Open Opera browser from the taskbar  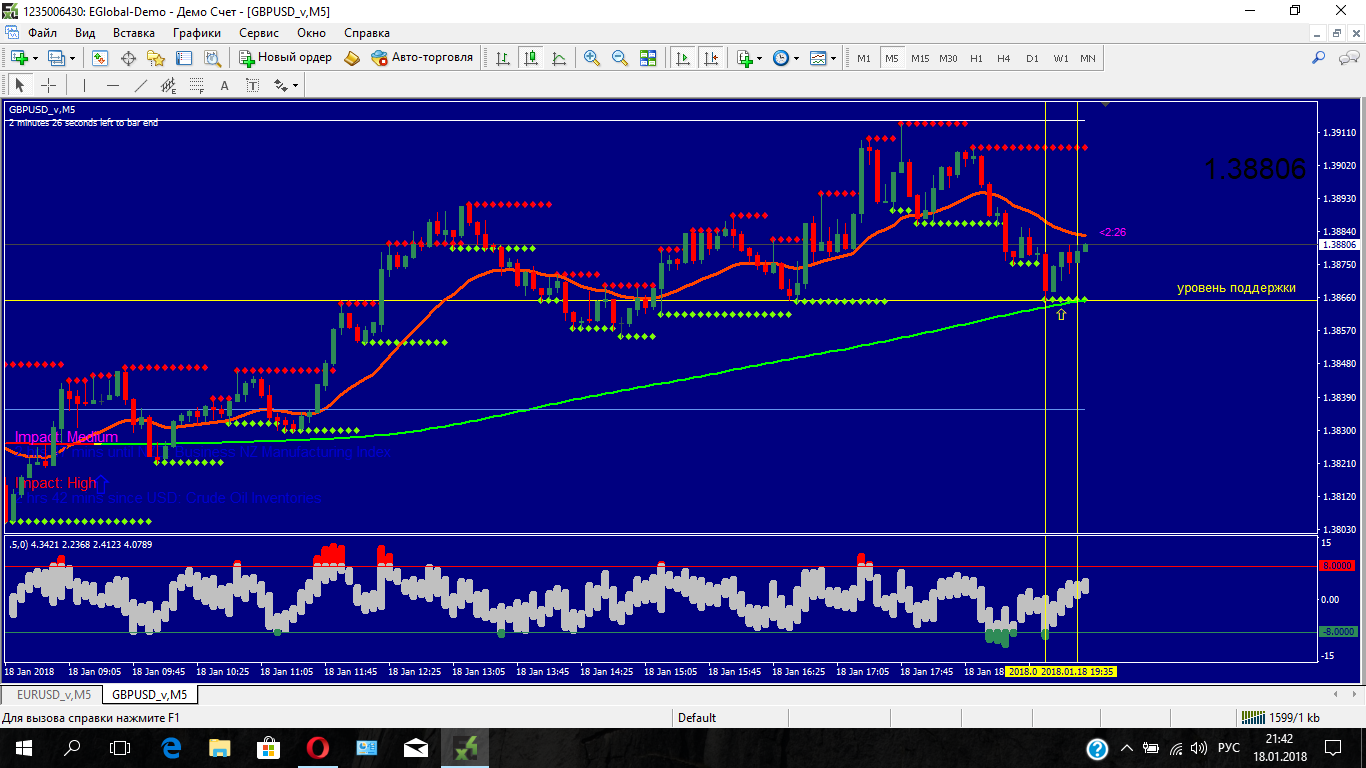(x=318, y=747)
